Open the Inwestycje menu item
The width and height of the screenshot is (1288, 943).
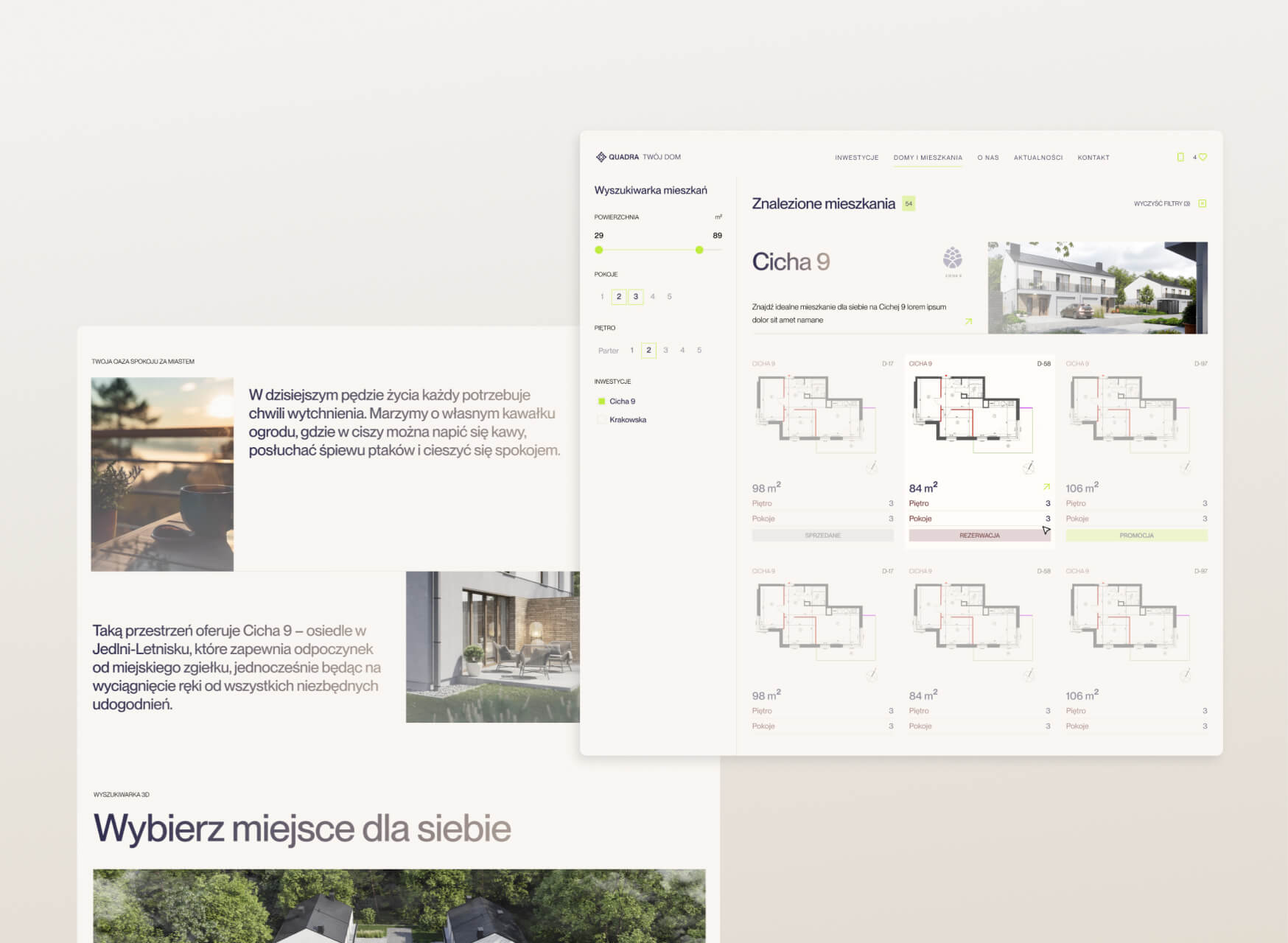pos(856,158)
